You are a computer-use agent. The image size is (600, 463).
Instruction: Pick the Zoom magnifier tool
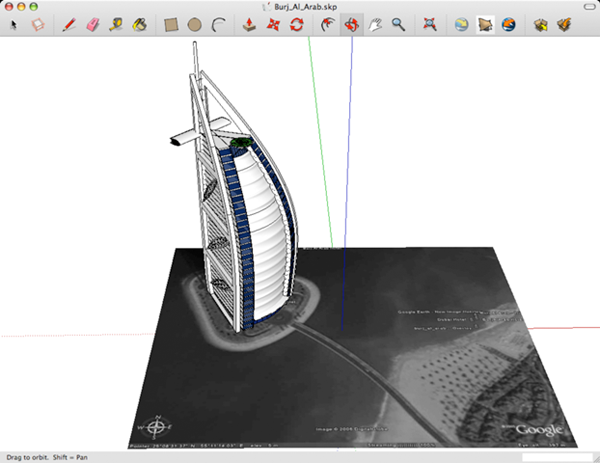point(398,24)
